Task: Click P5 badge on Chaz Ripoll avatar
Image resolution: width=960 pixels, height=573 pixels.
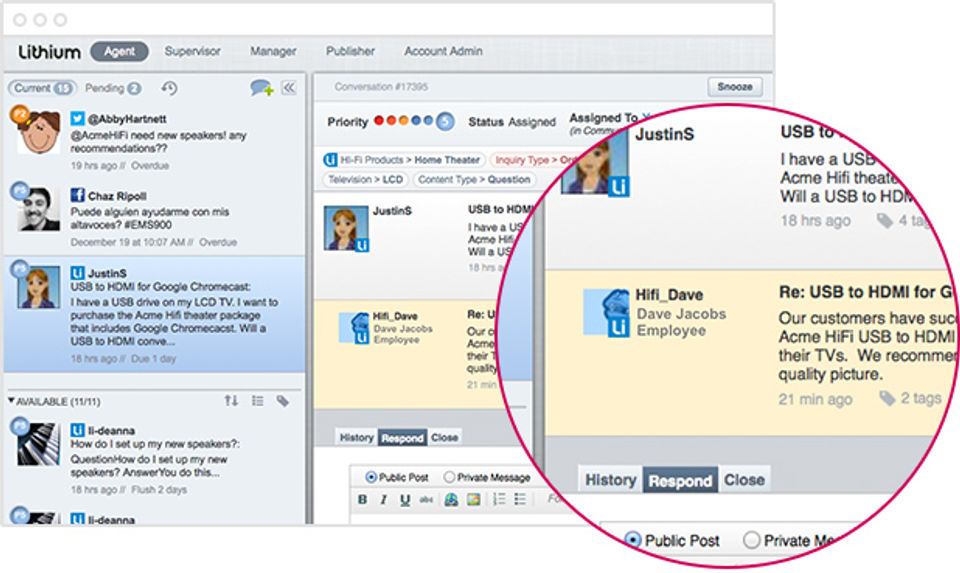Action: (20, 191)
